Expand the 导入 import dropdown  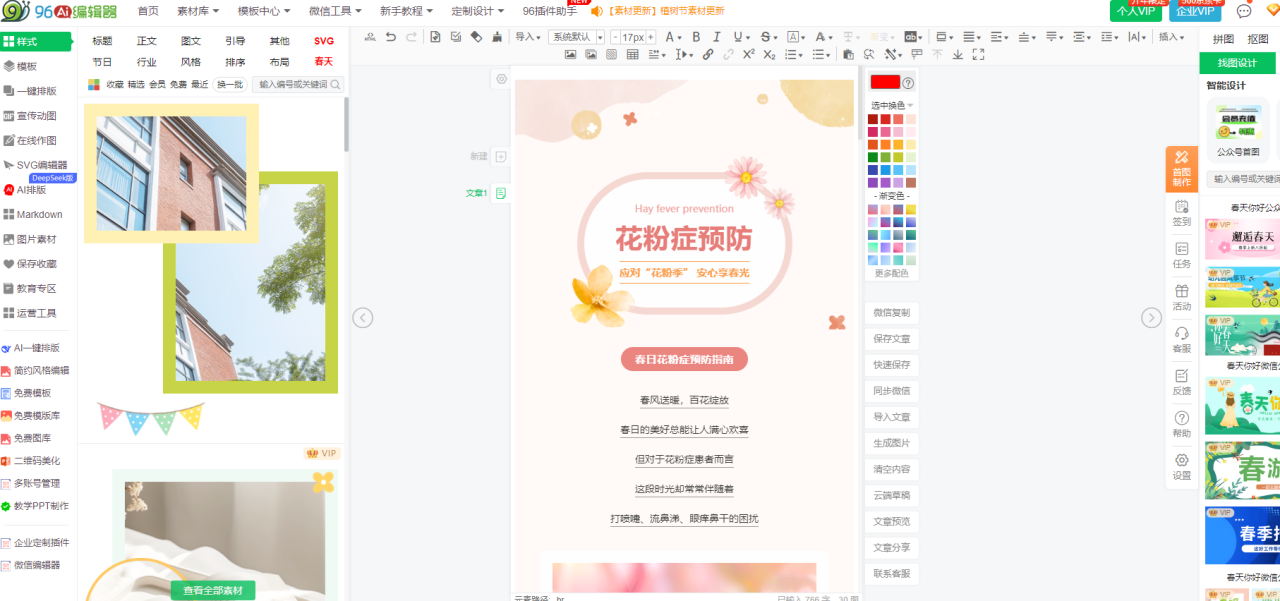click(x=527, y=37)
